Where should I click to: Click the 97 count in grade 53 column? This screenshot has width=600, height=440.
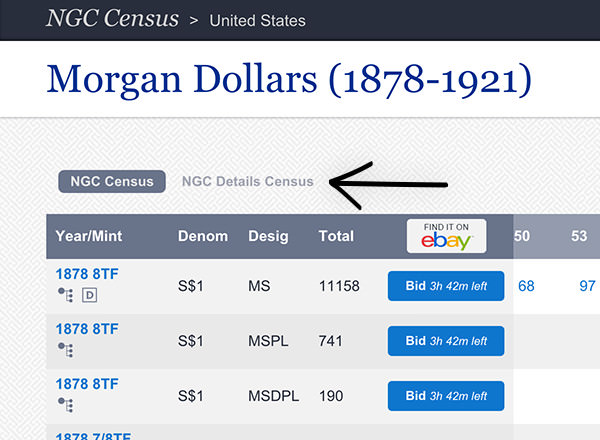(587, 286)
